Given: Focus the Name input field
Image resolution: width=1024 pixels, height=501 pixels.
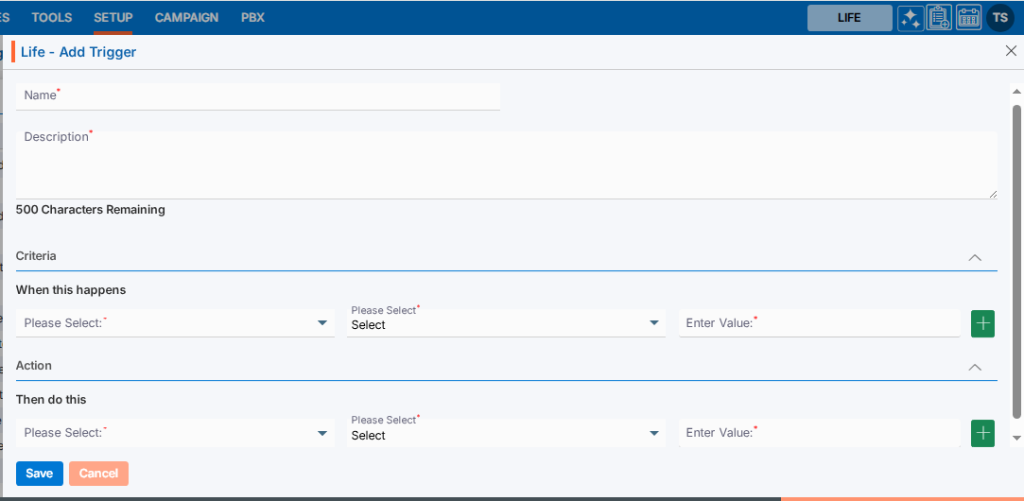Looking at the screenshot, I should (x=258, y=96).
